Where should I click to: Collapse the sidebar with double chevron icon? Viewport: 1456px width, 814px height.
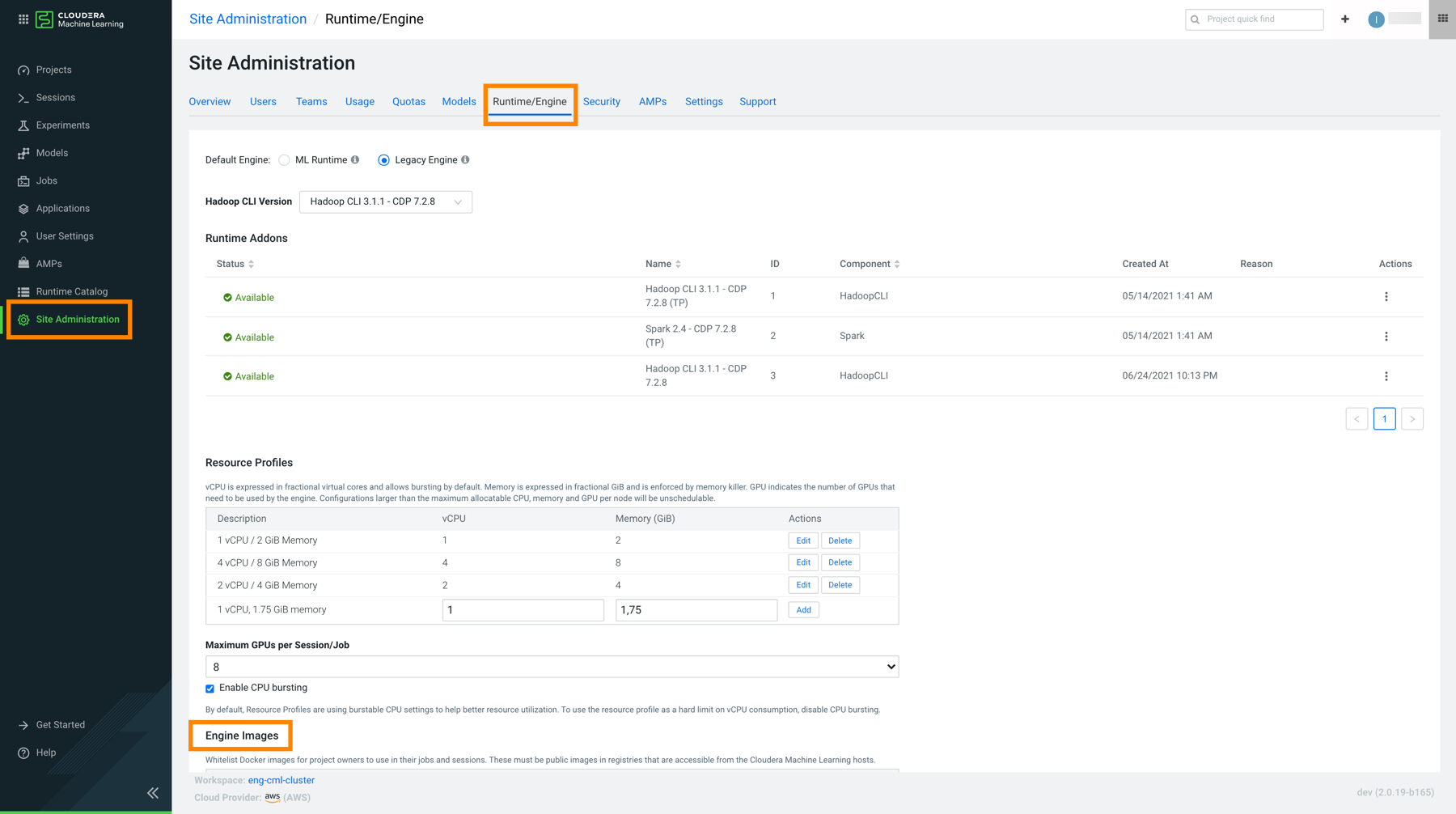[x=153, y=793]
